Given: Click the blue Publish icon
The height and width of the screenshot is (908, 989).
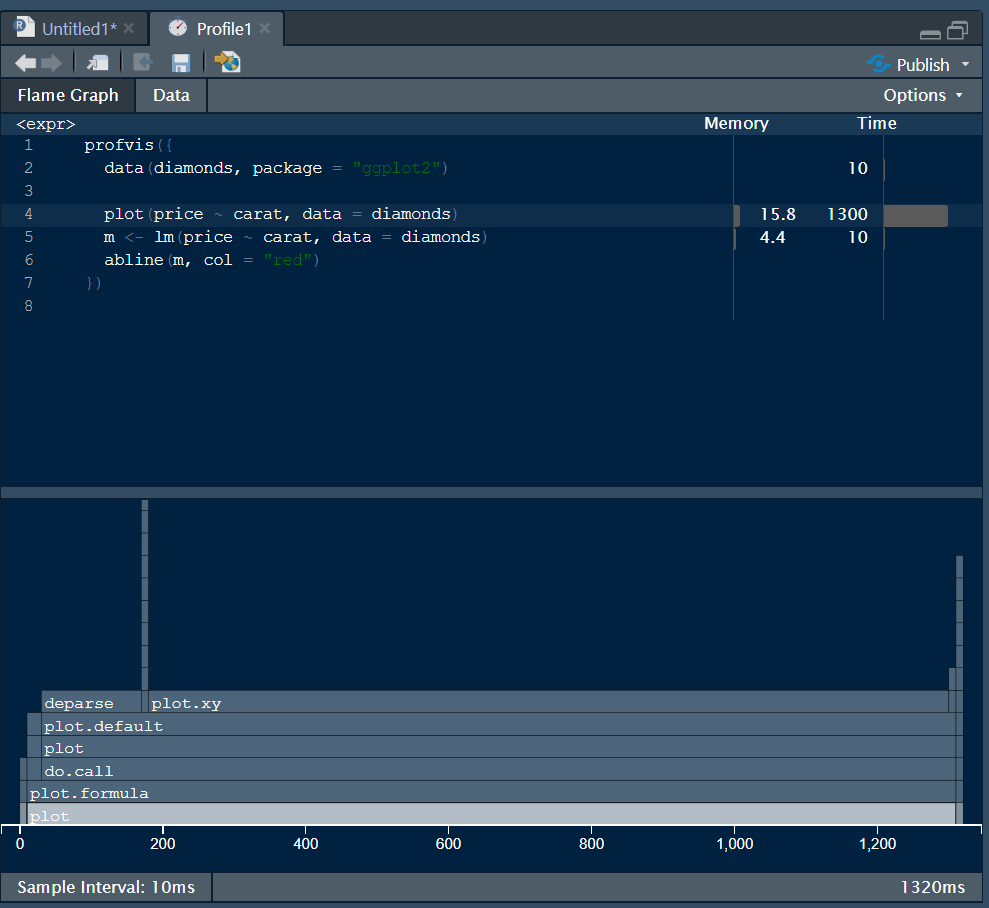Looking at the screenshot, I should (x=879, y=64).
